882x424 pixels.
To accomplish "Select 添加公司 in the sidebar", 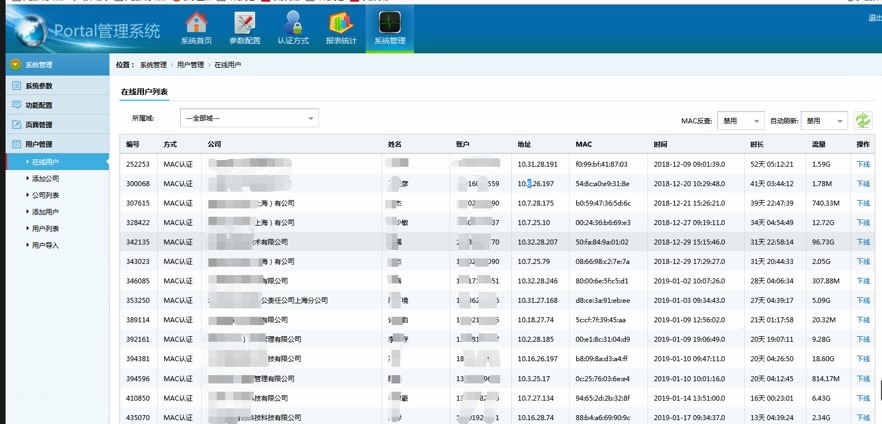I will click(x=45, y=179).
